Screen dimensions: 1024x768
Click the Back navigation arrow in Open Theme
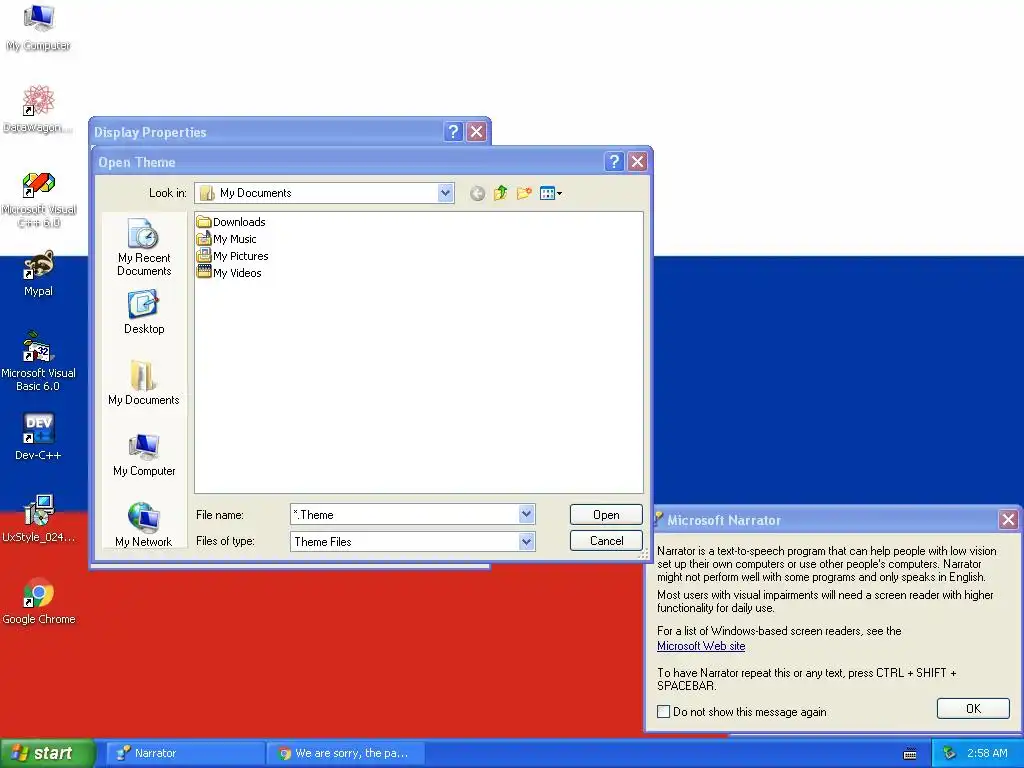477,193
